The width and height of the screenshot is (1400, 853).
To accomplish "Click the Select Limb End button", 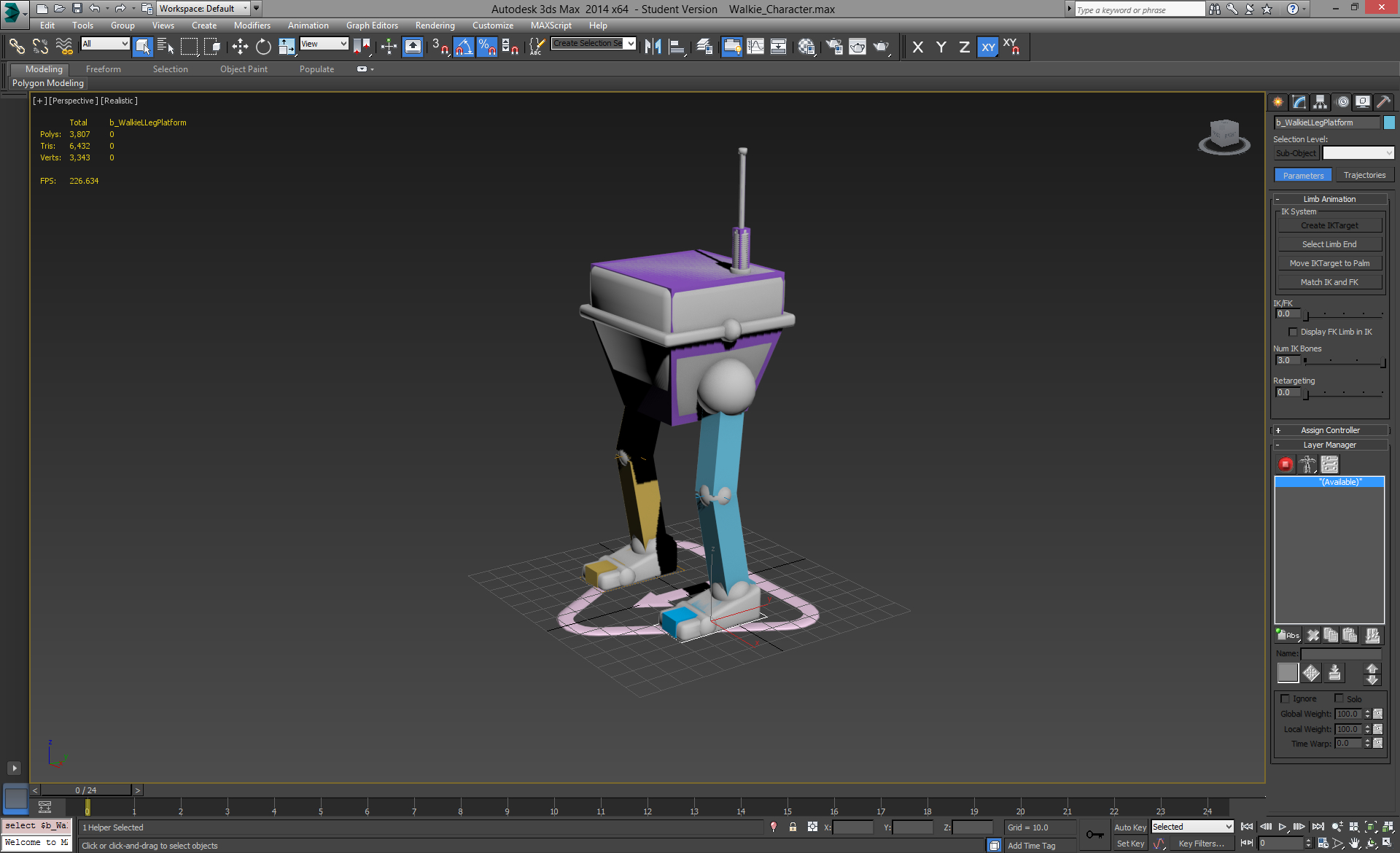I will [x=1329, y=245].
